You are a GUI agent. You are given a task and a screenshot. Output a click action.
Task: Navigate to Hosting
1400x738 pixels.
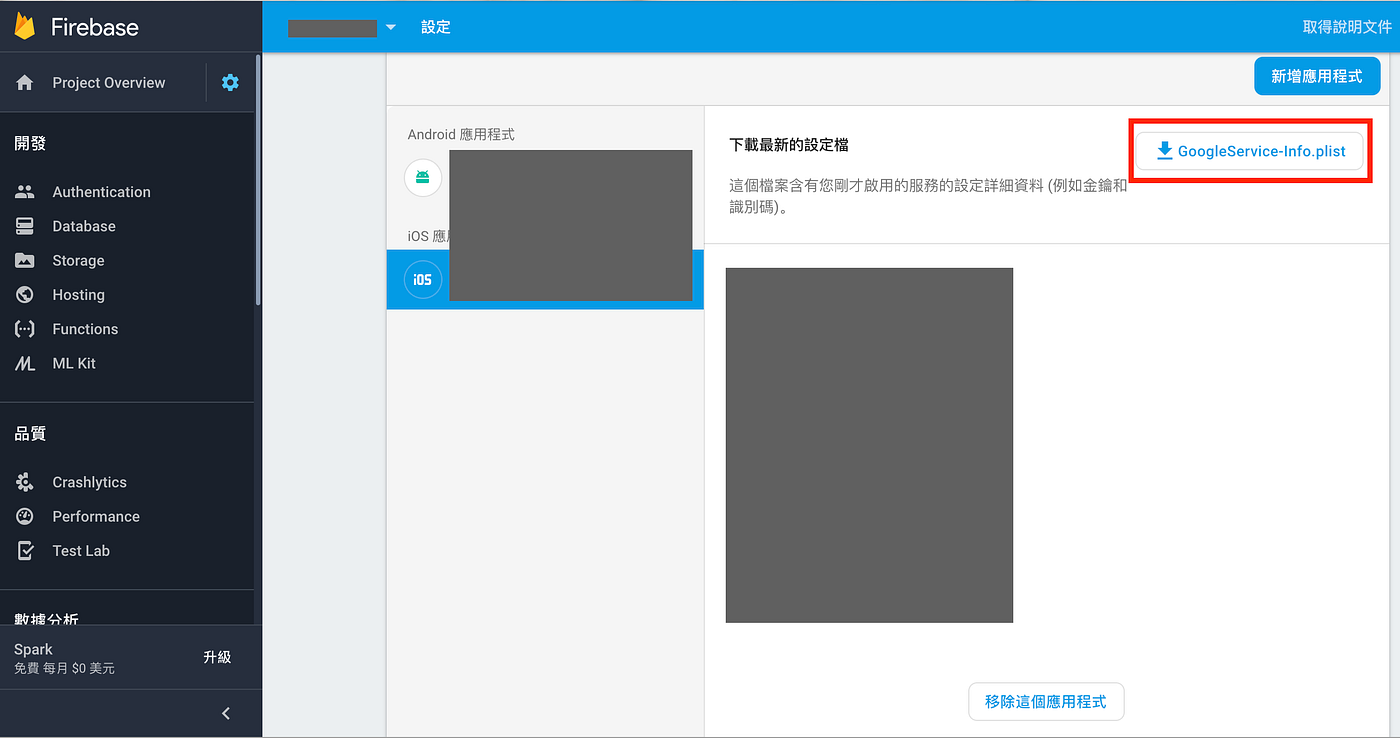coord(77,294)
